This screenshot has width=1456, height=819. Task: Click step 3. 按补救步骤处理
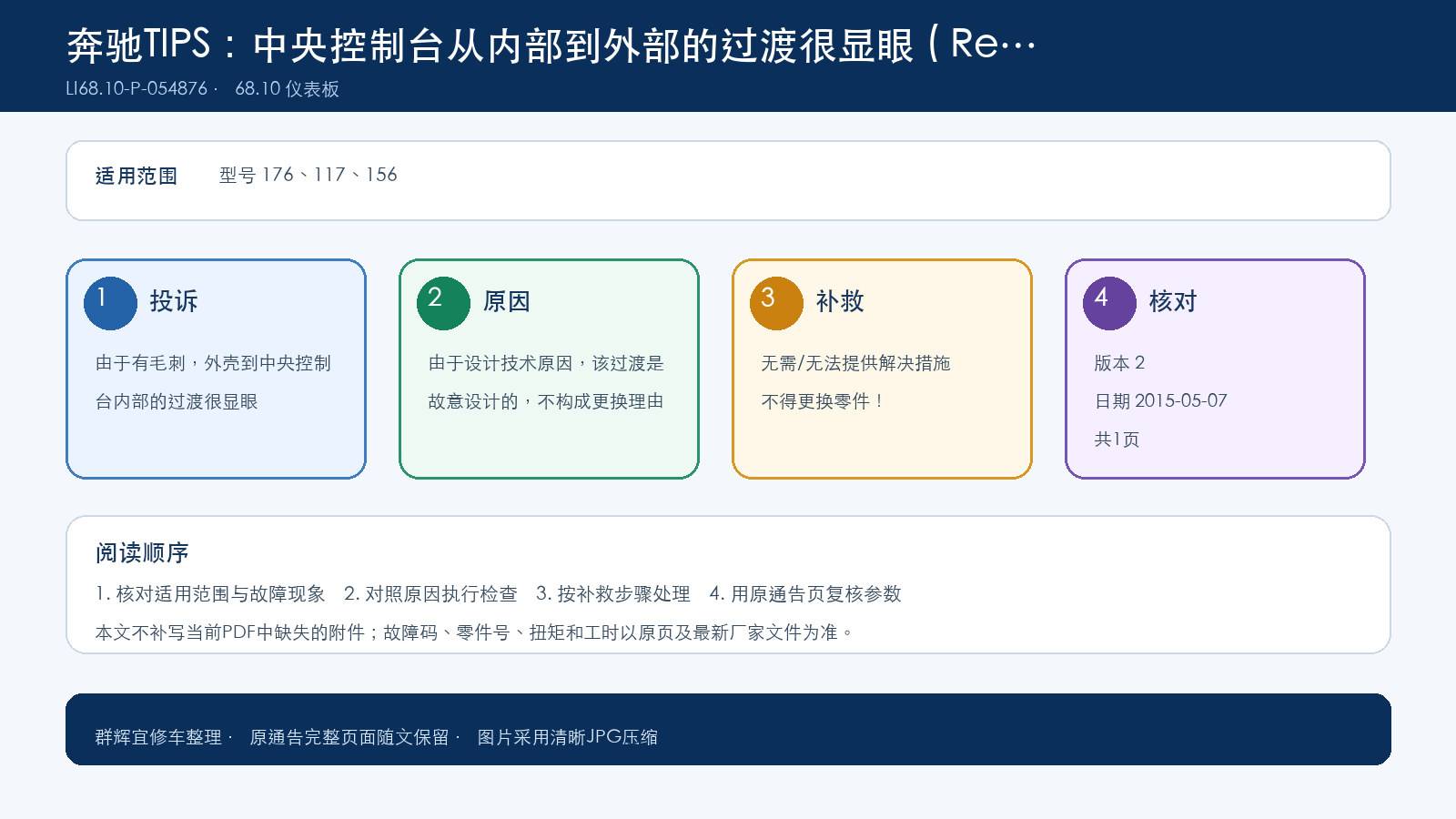tap(613, 594)
